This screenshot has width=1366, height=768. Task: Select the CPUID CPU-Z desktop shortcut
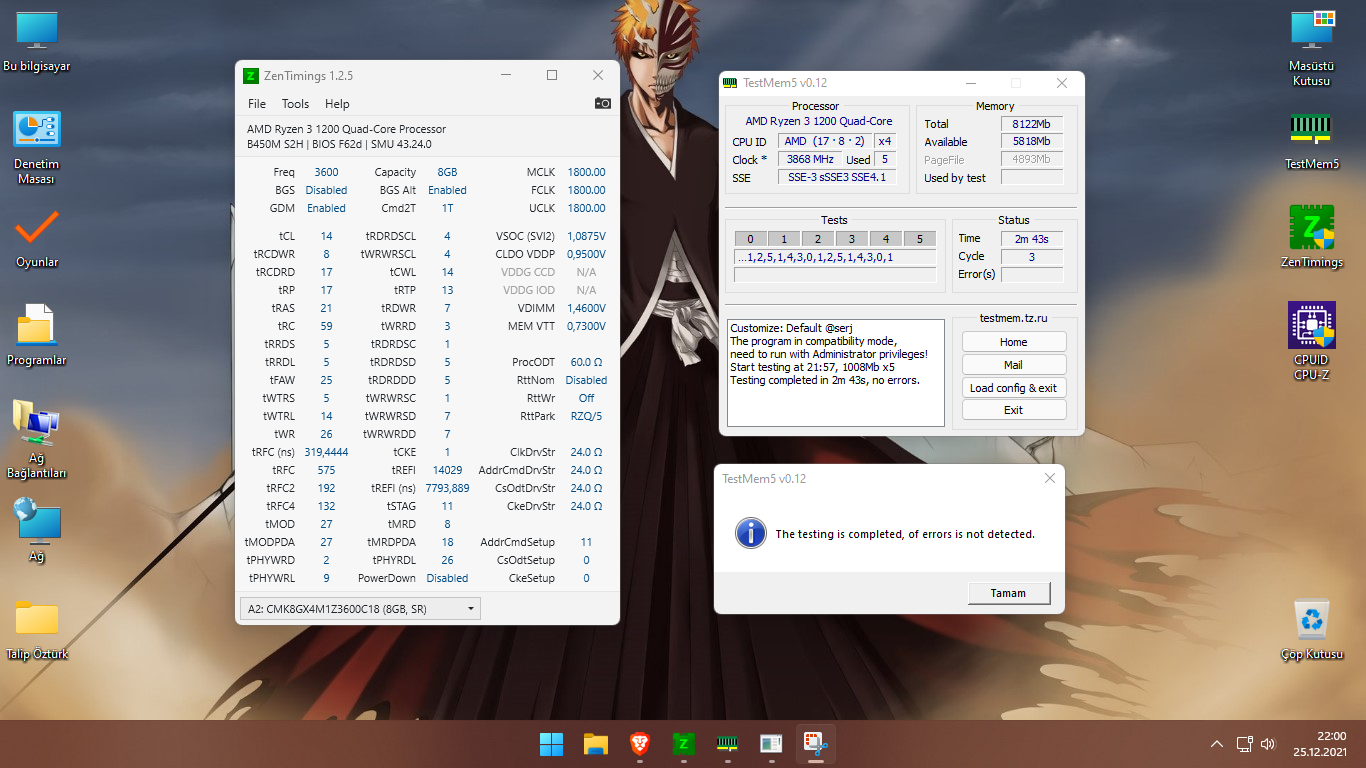[x=1312, y=341]
